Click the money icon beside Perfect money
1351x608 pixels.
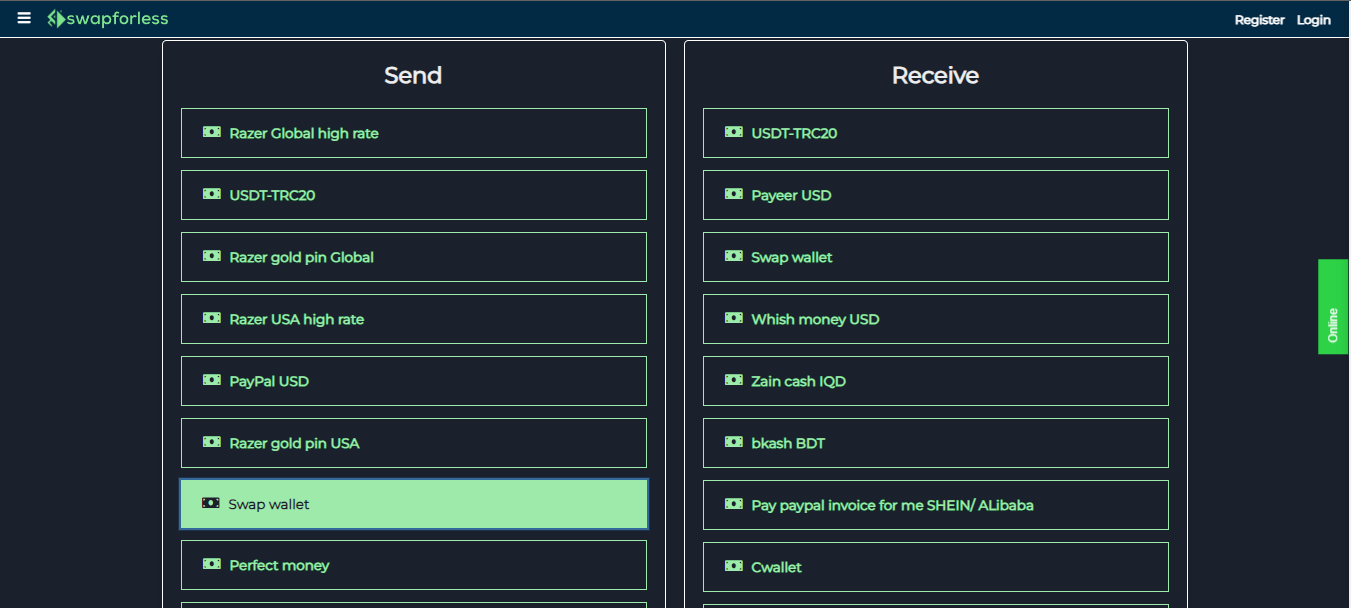(x=211, y=565)
